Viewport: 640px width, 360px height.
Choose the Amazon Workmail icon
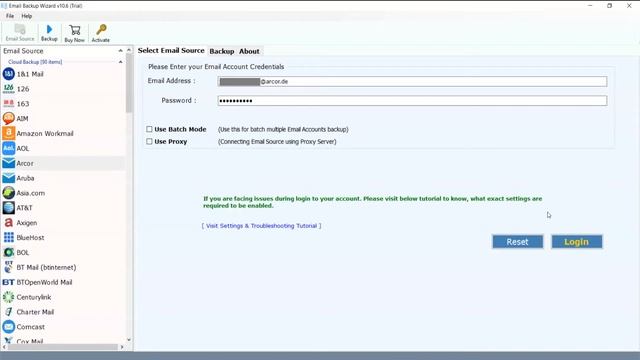click(x=9, y=133)
